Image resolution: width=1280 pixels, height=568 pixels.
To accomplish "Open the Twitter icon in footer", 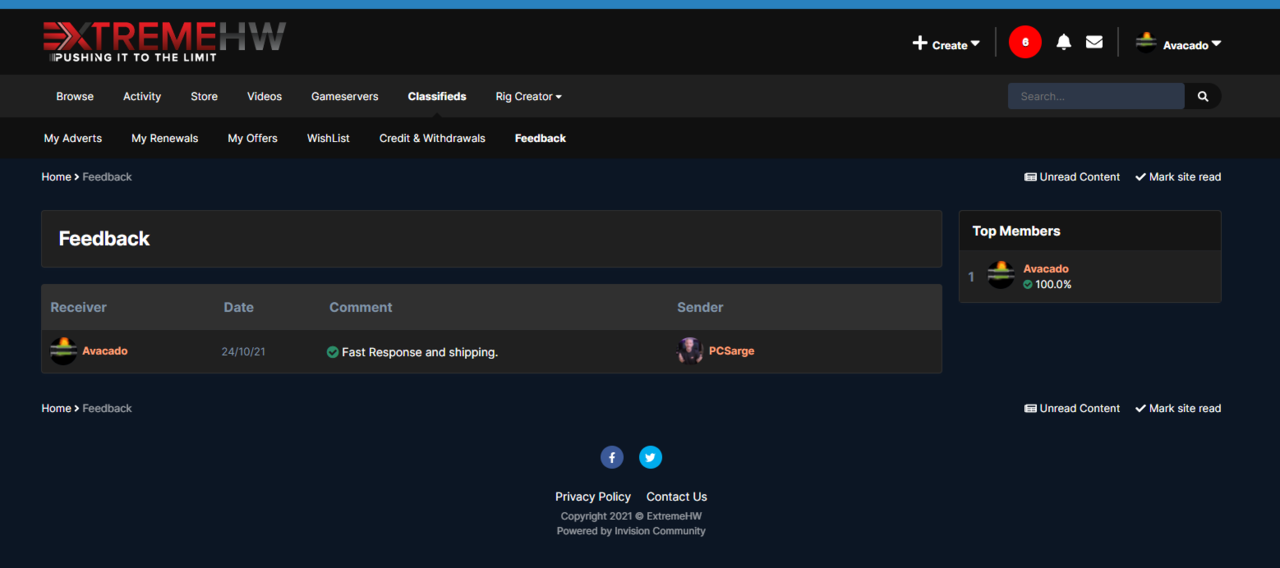I will [650, 457].
